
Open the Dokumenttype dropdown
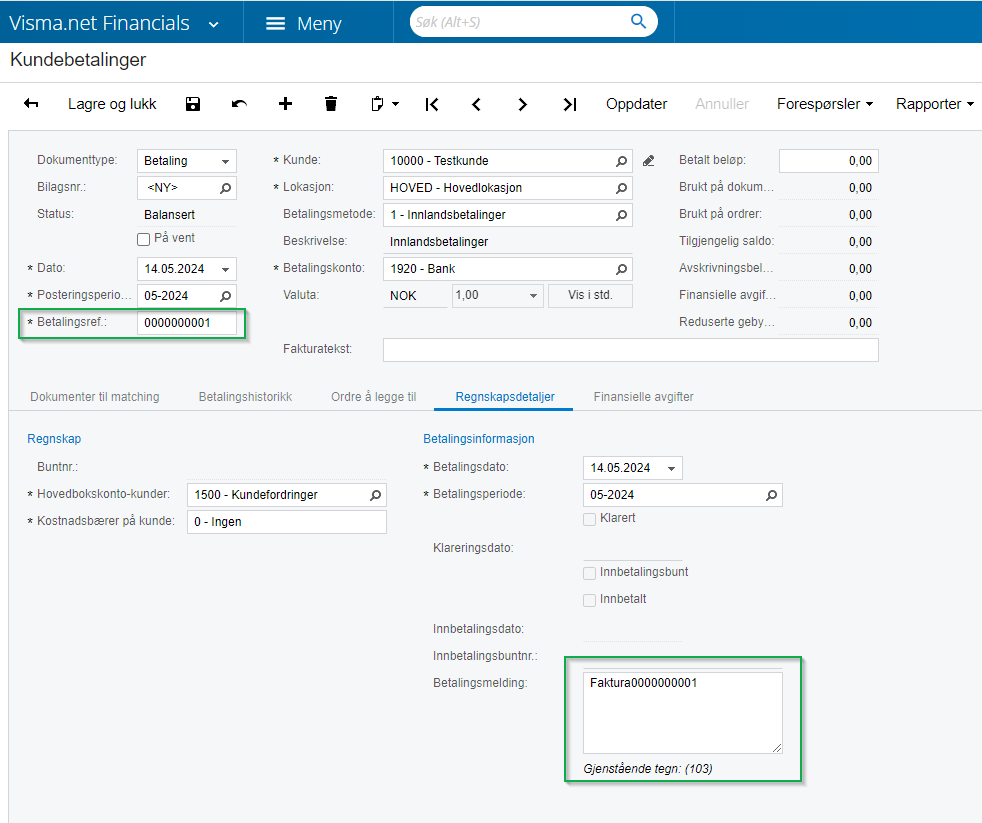224,160
